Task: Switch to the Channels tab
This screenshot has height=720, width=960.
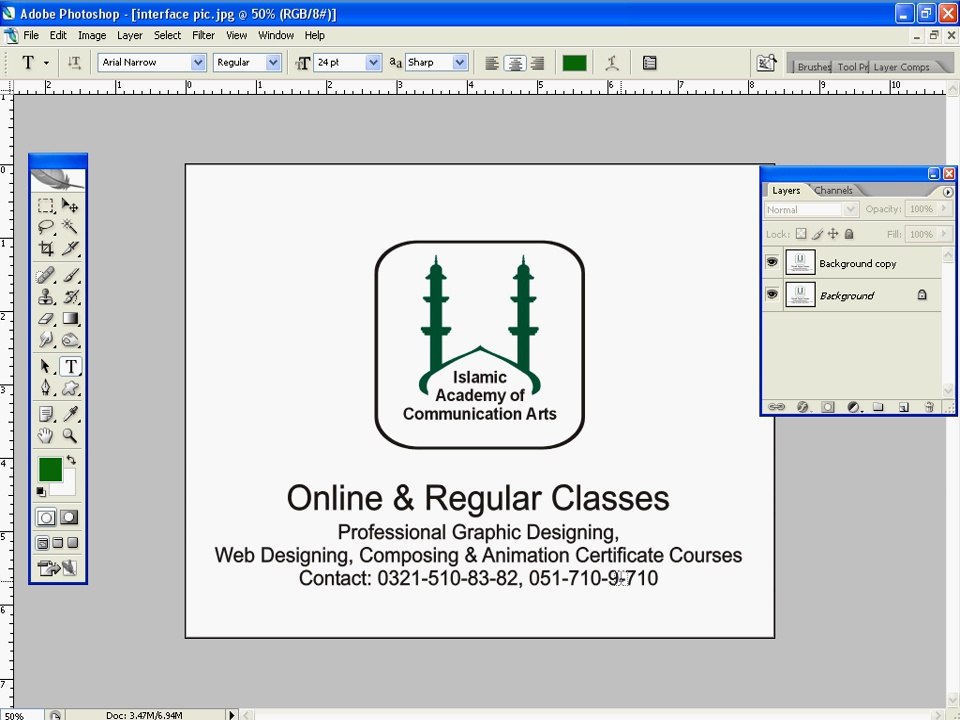Action: click(833, 190)
